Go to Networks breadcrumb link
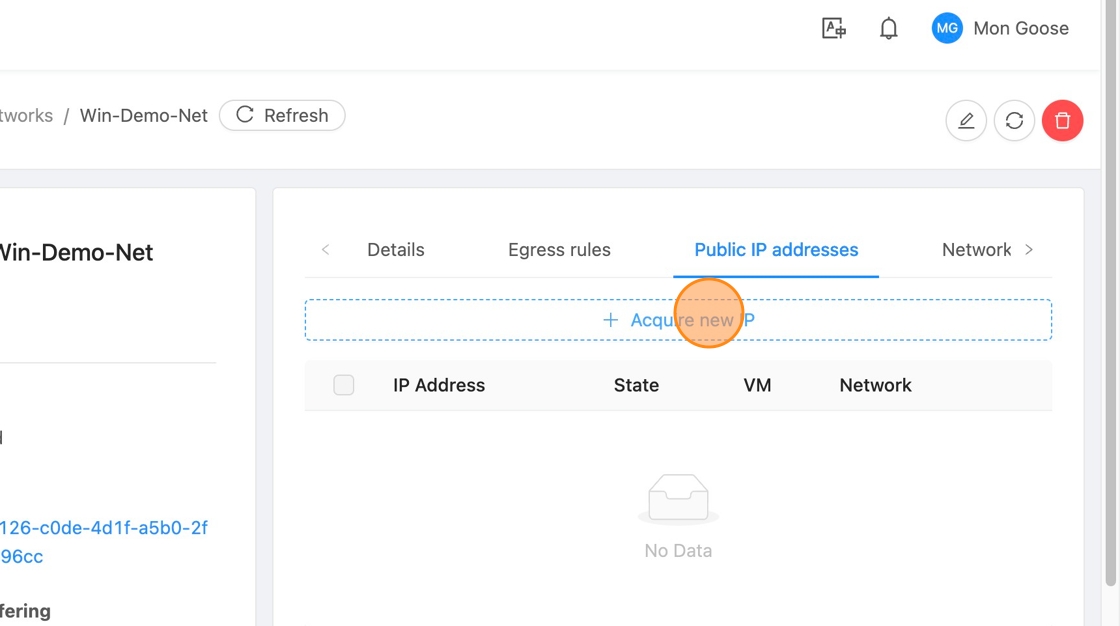This screenshot has height=626, width=1120. pos(26,116)
